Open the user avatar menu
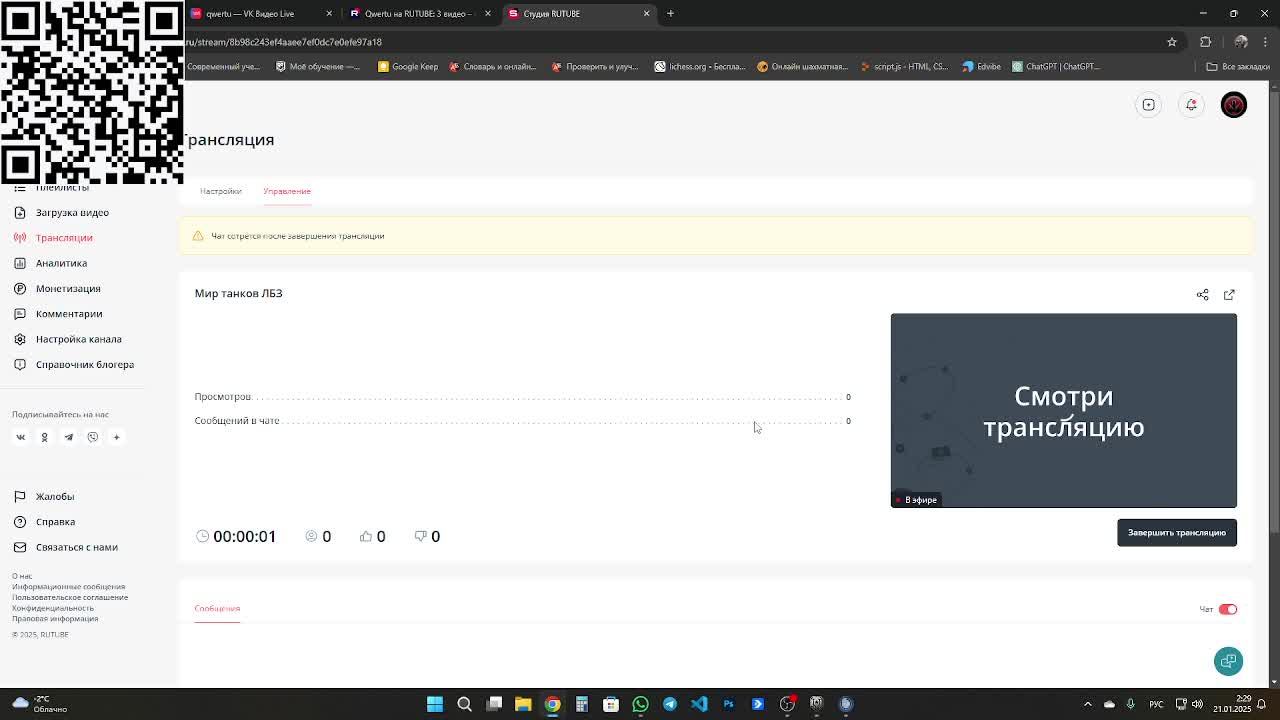Image resolution: width=1280 pixels, height=720 pixels. click(x=1234, y=105)
